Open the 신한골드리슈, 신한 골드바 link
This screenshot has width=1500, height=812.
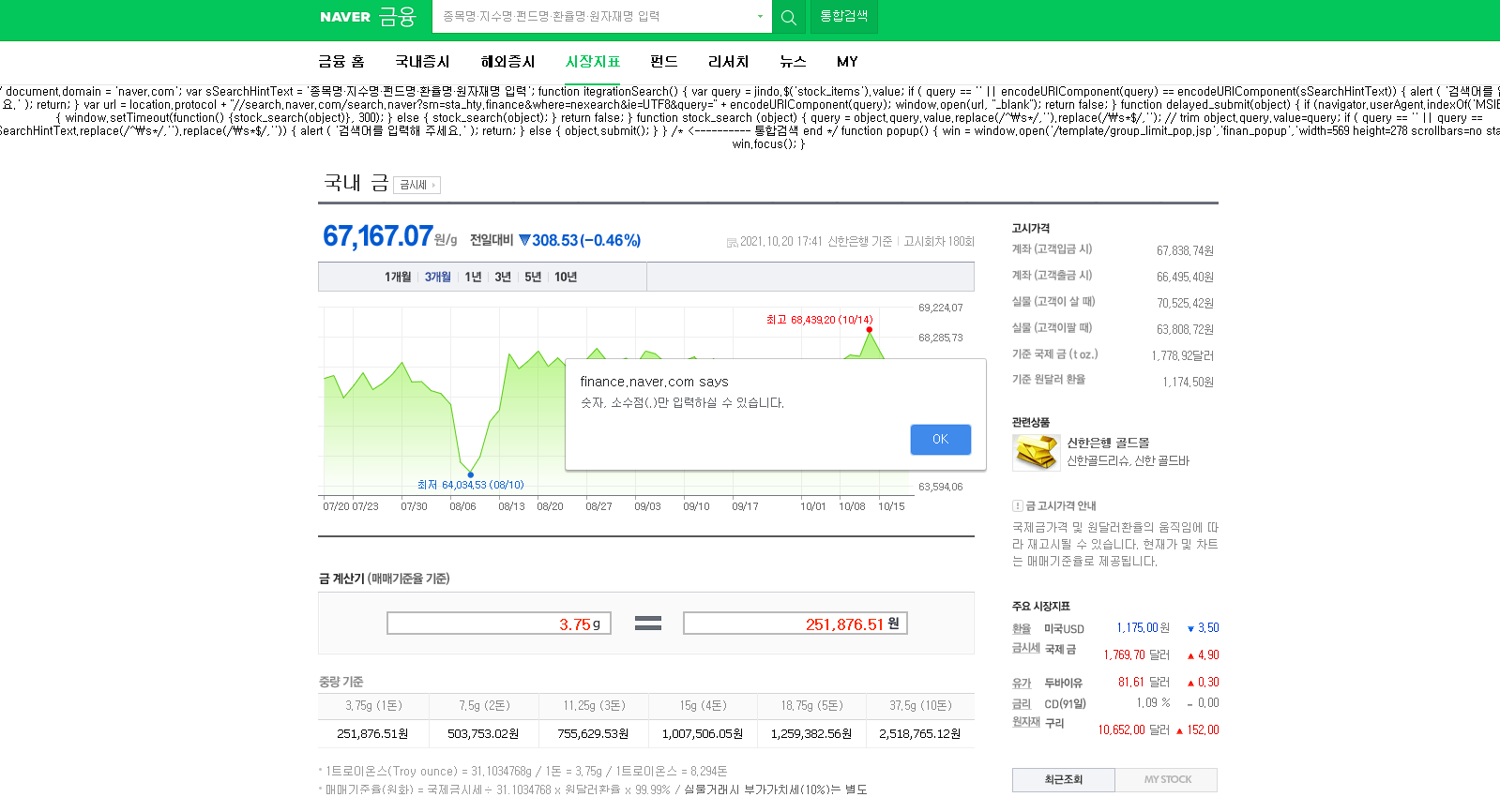point(1128,460)
